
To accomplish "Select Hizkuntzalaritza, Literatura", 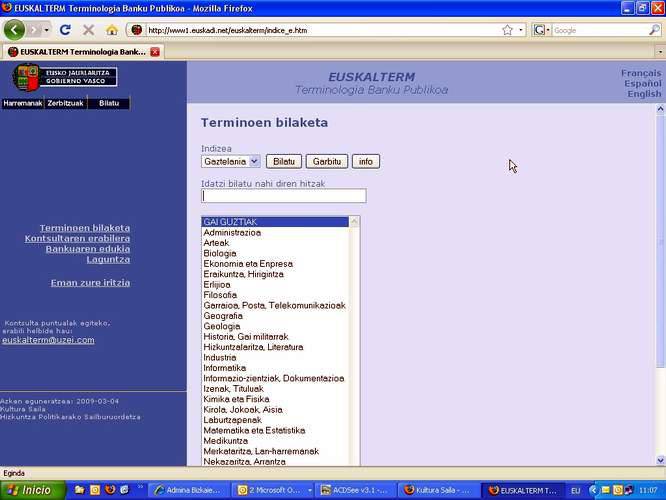I will pyautogui.click(x=275, y=347).
